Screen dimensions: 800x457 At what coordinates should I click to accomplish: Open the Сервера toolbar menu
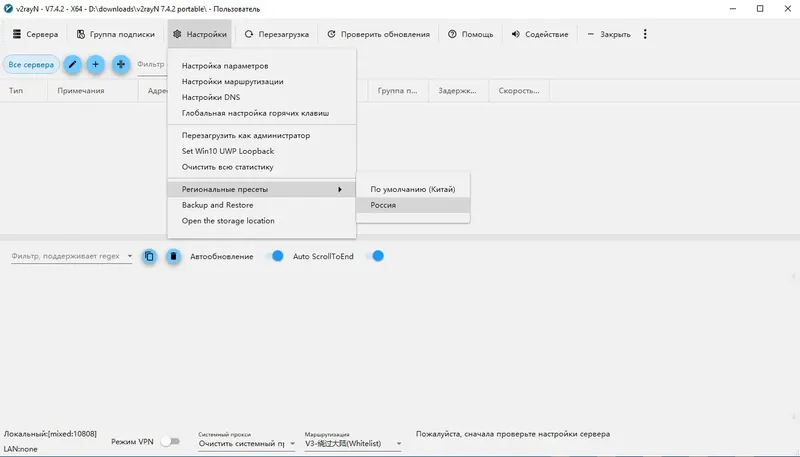tap(35, 34)
